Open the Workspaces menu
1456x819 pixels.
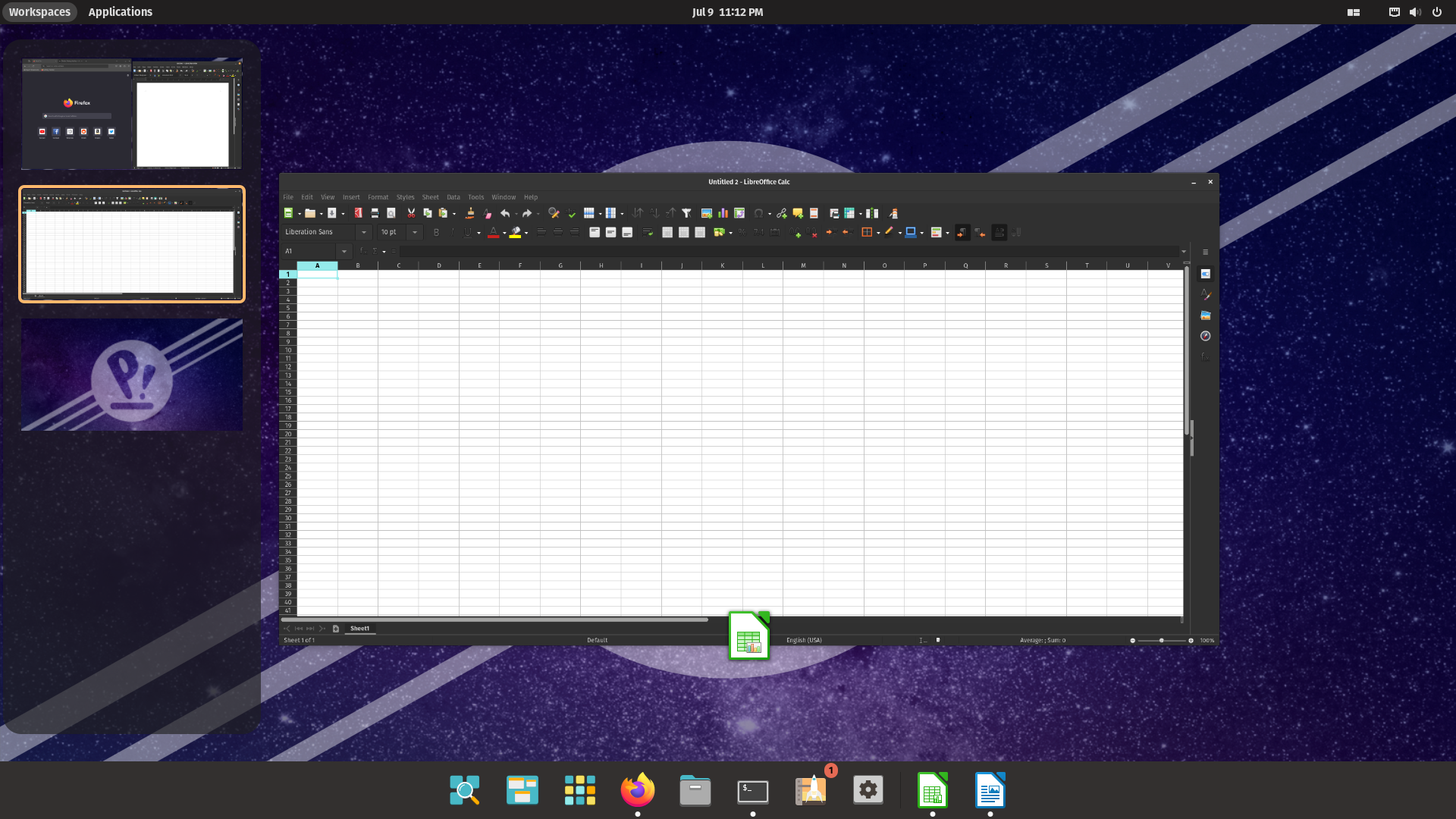(39, 11)
